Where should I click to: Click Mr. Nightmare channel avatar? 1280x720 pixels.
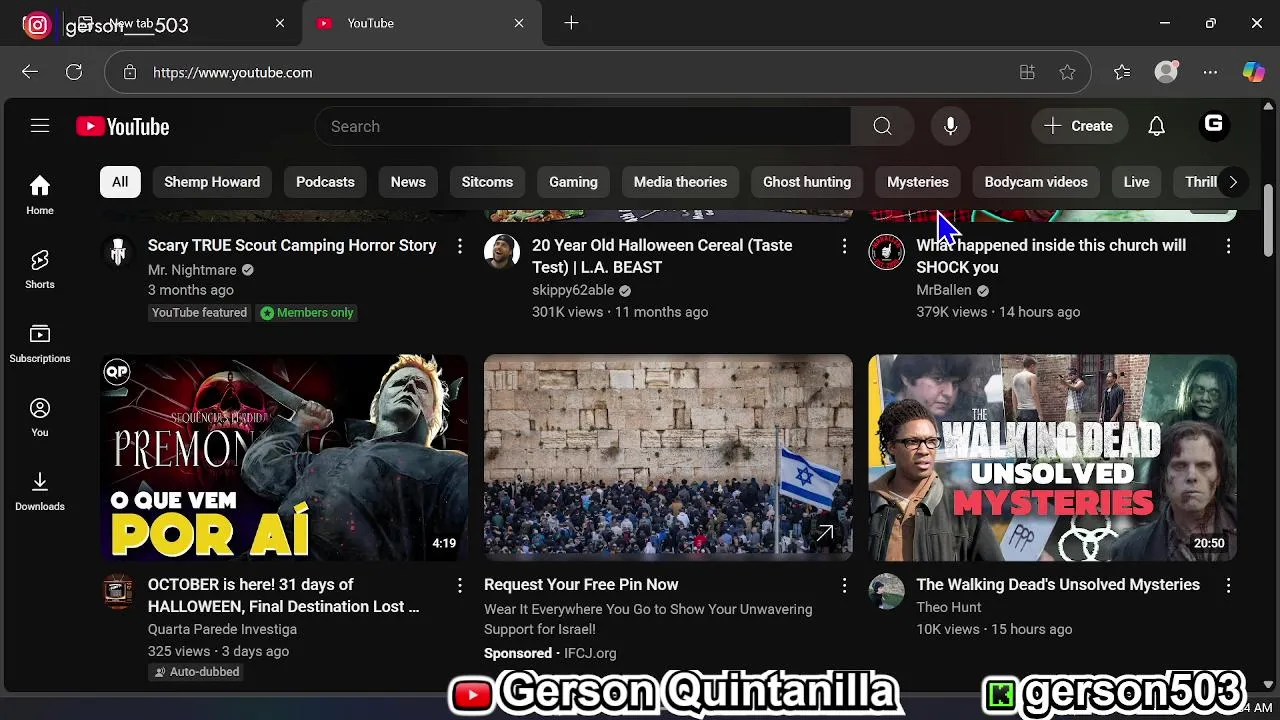pos(118,252)
